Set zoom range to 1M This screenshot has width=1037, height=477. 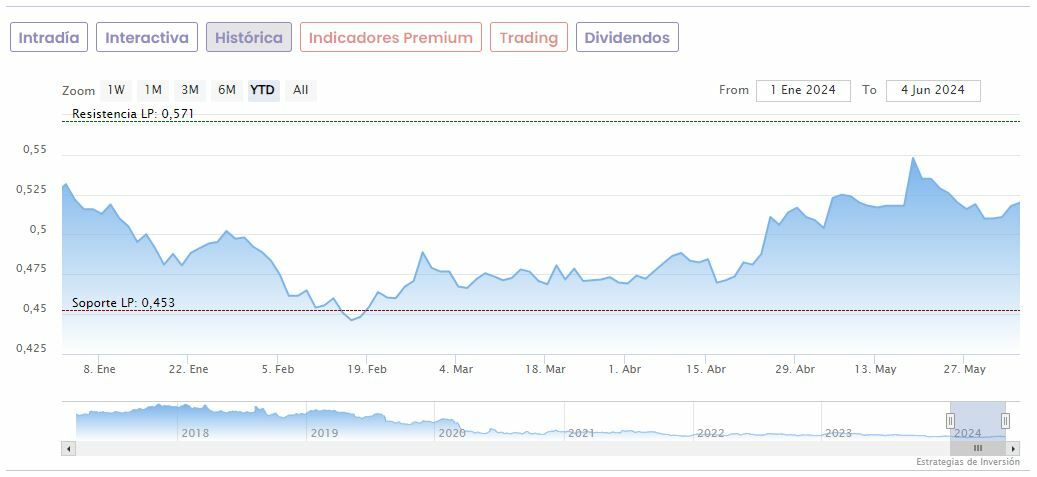click(x=153, y=90)
